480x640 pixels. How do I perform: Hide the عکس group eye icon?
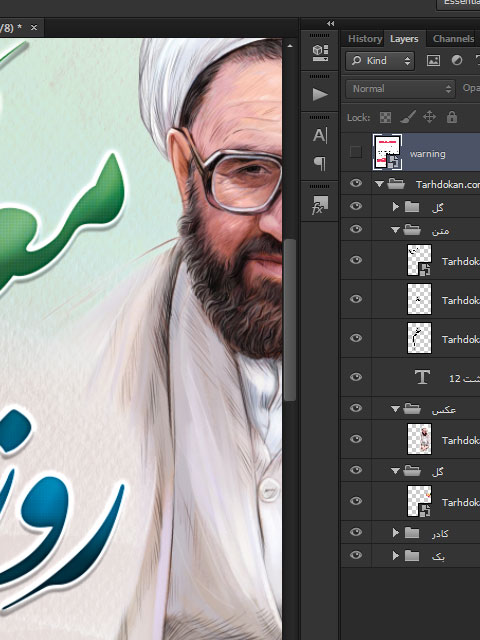(356, 408)
